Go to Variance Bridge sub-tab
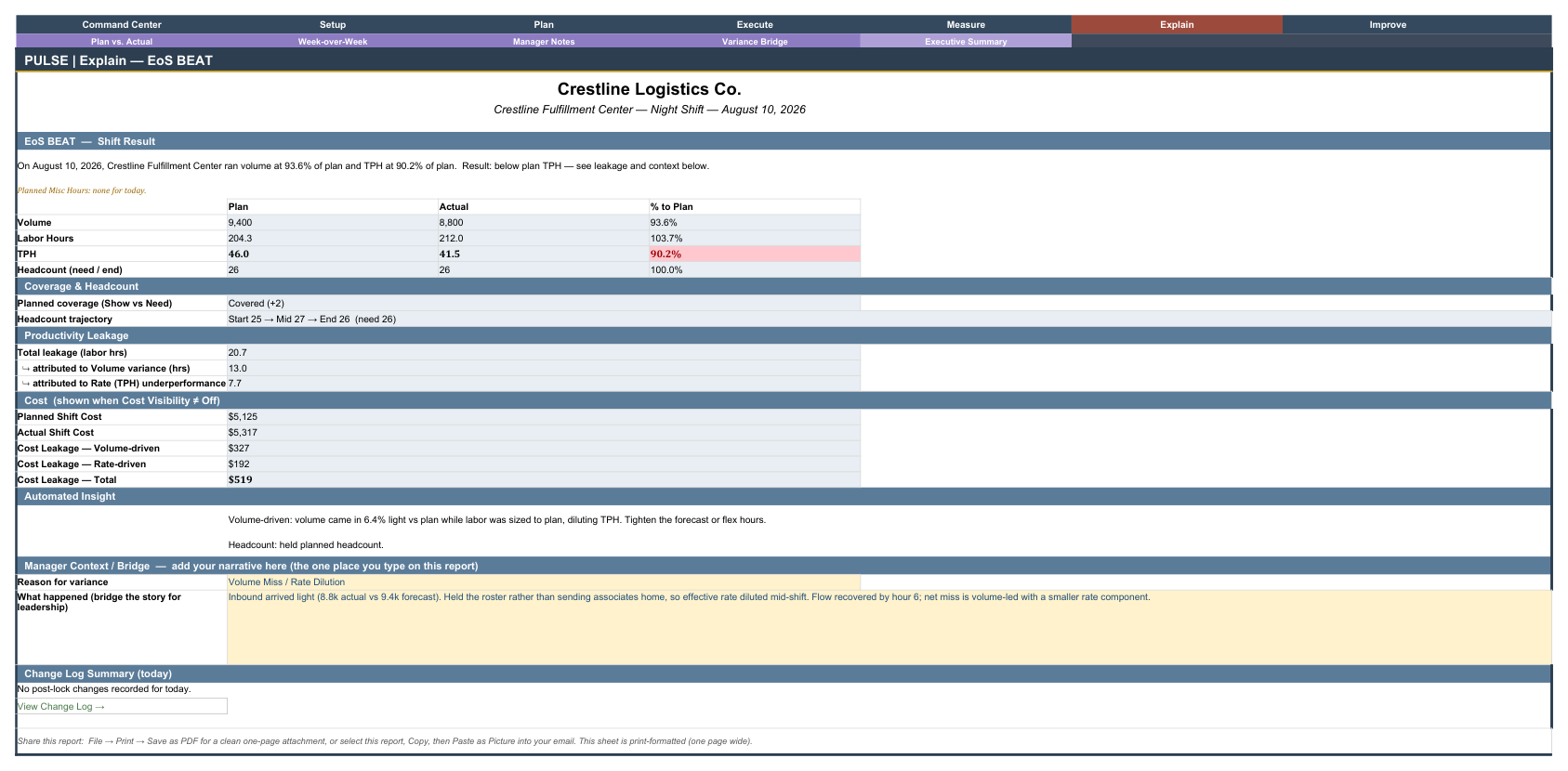 (x=755, y=41)
